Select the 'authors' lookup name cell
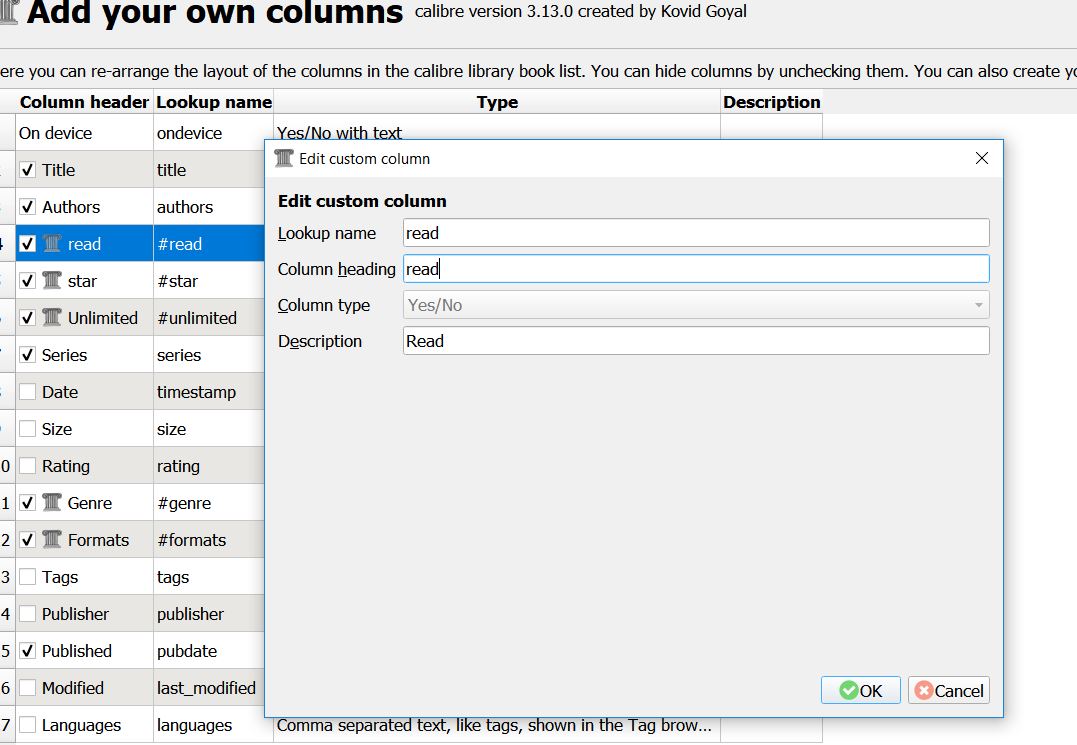1077x745 pixels. (209, 207)
